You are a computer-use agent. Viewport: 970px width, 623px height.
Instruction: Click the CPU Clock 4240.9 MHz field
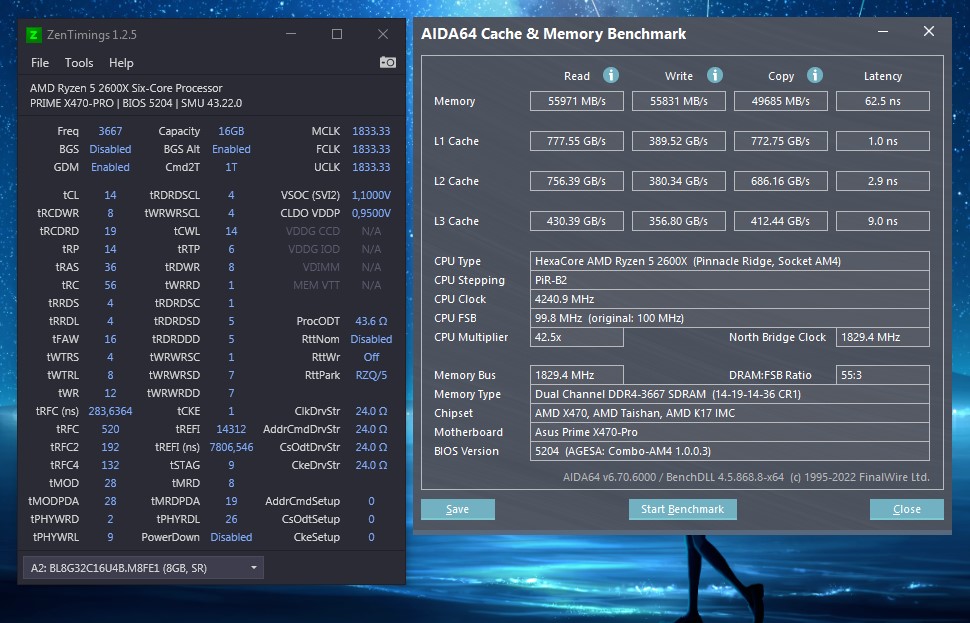click(730, 299)
